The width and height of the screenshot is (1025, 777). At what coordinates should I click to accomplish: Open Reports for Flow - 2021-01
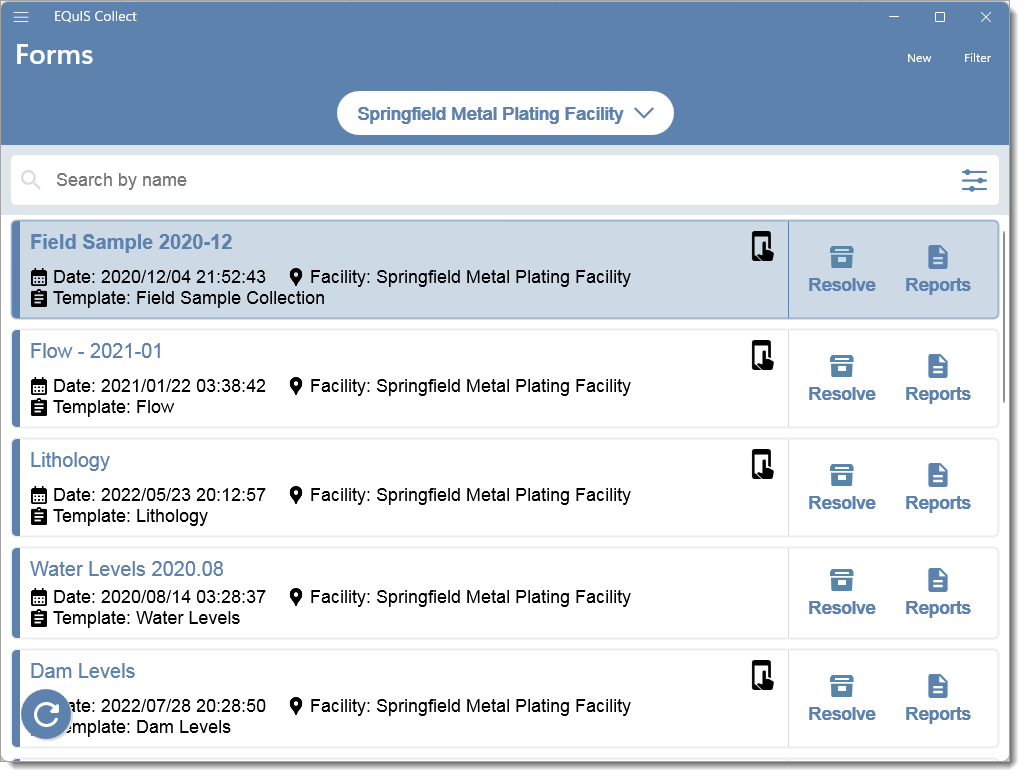click(937, 379)
